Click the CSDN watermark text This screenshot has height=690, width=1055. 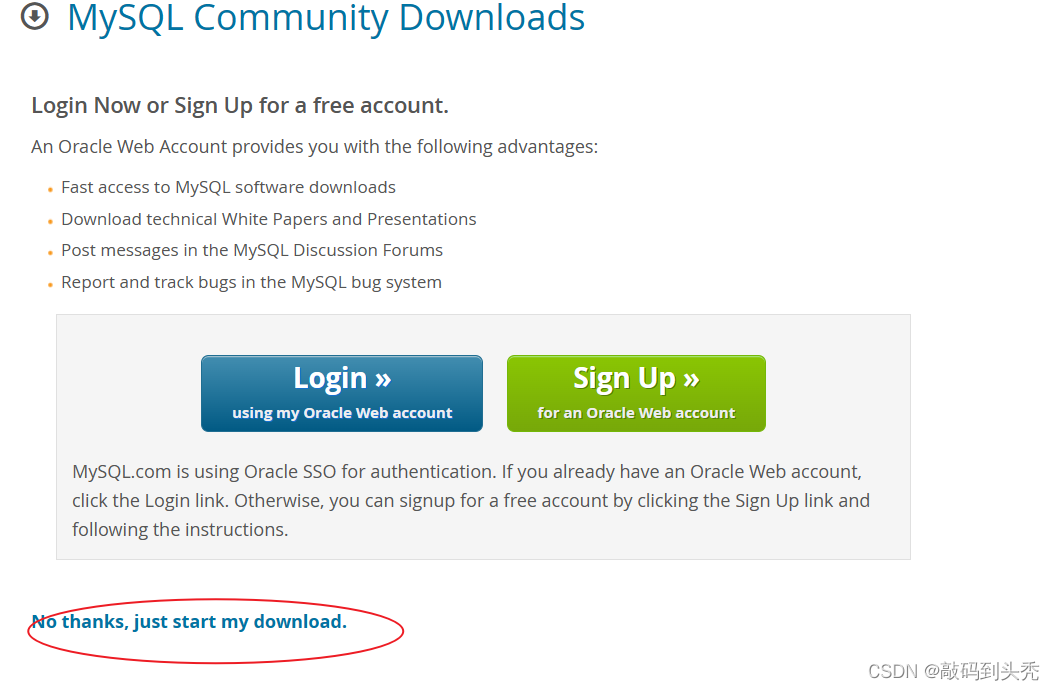(x=953, y=671)
